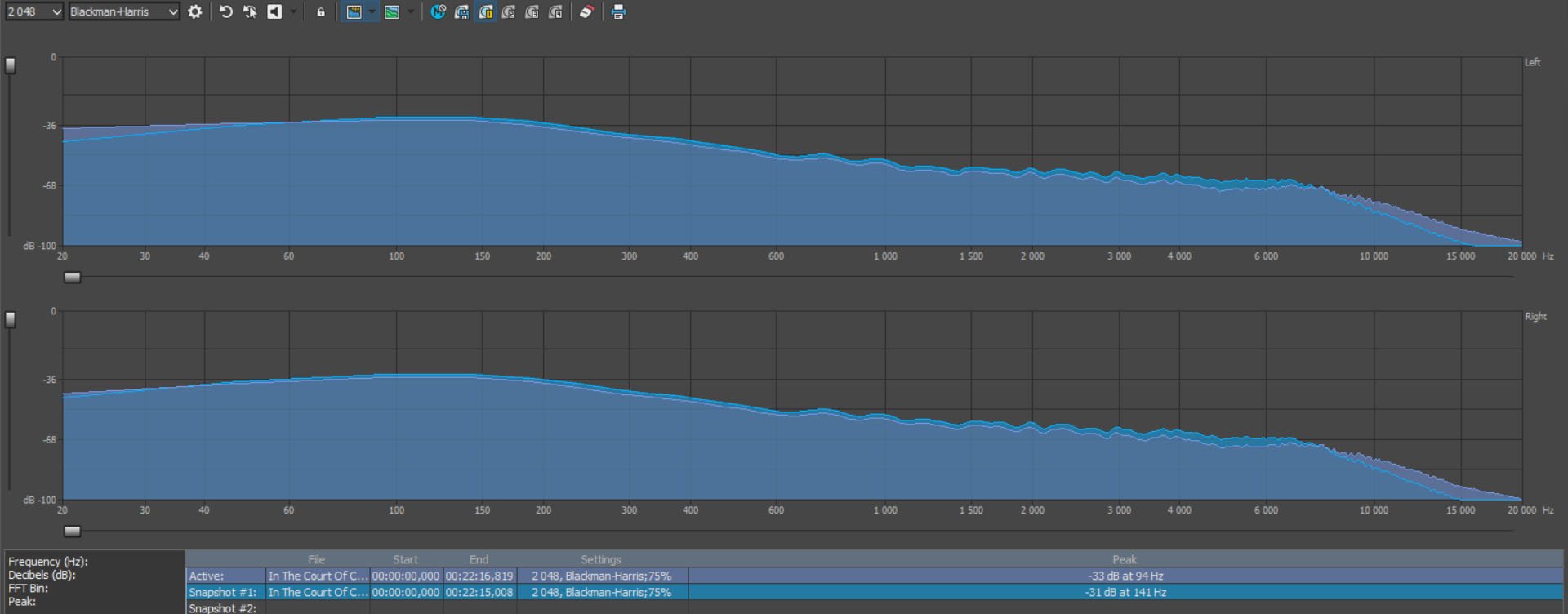Select the Active row in the snapshot table
Image resolution: width=1568 pixels, height=614 pixels.
click(x=875, y=576)
